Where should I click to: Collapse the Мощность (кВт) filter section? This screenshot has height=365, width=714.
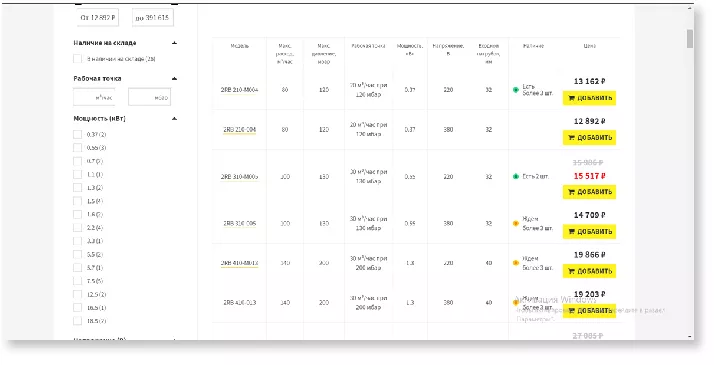(x=174, y=119)
